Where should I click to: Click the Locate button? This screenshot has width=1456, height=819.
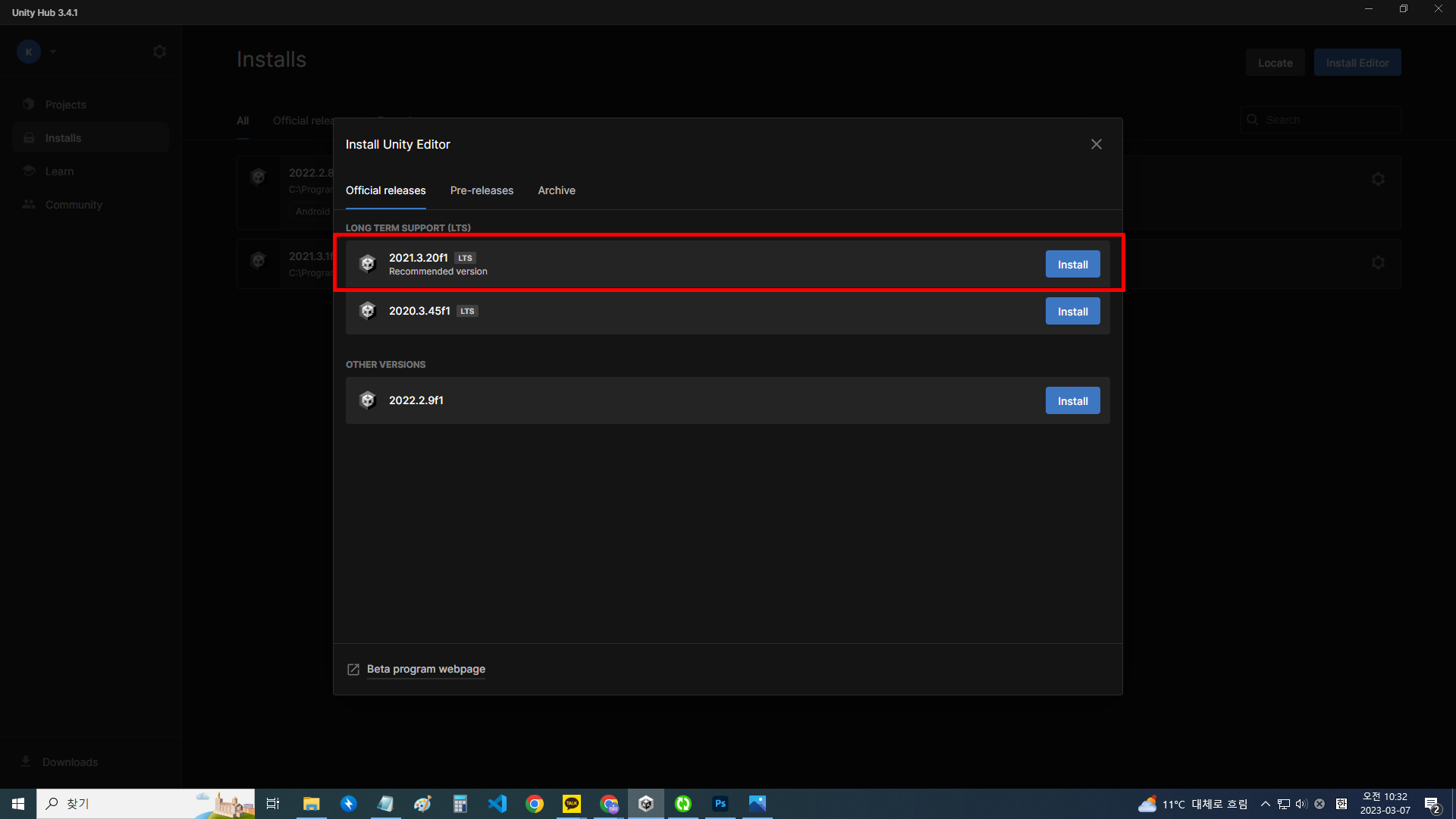coord(1275,63)
